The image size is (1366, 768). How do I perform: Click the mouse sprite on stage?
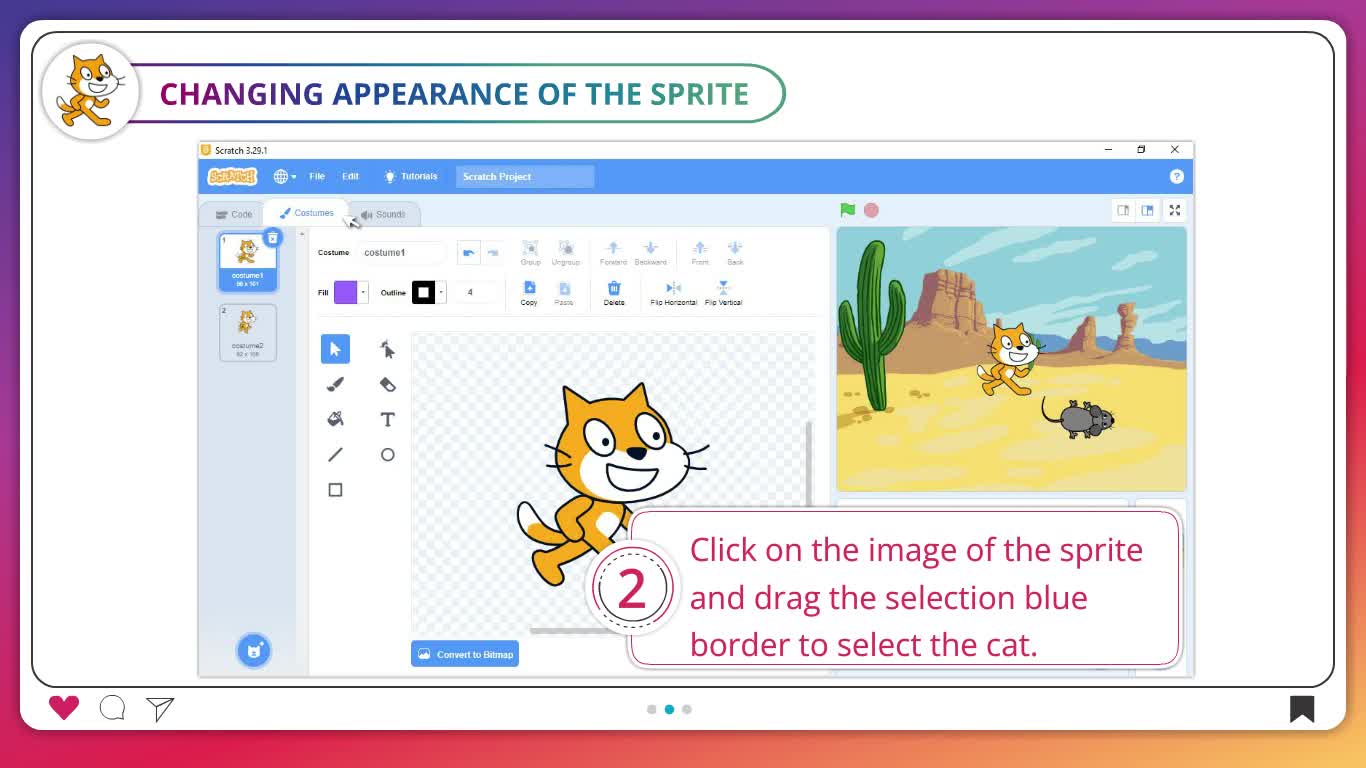1079,416
